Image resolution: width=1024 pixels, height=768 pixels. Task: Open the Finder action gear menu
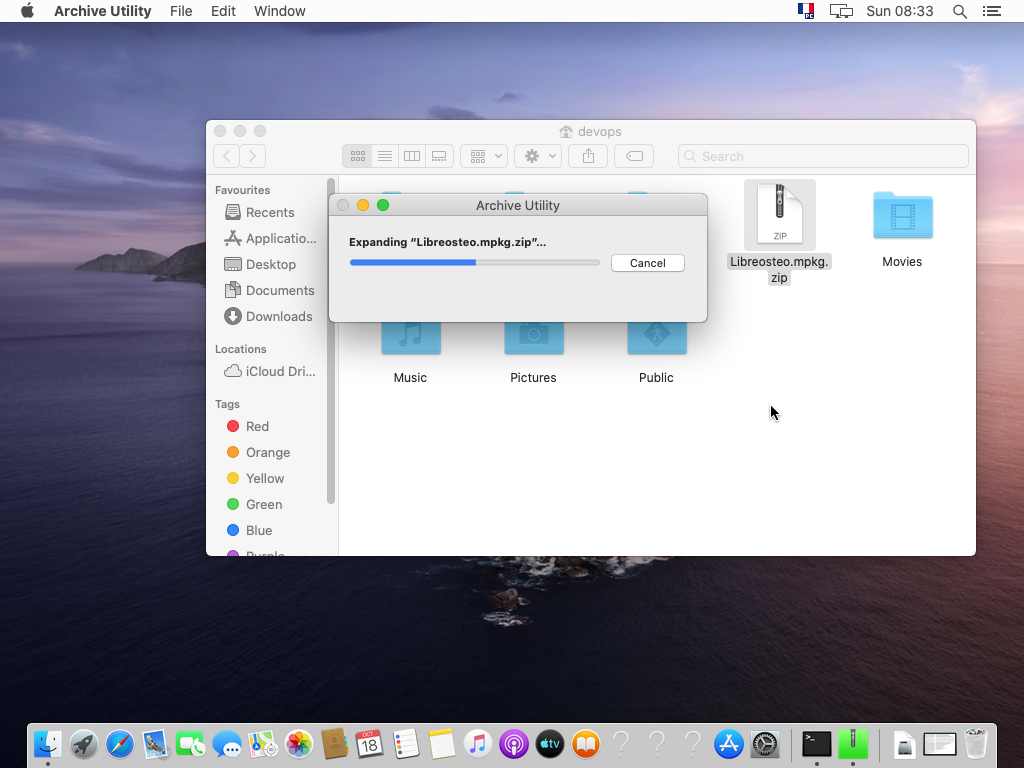(538, 156)
